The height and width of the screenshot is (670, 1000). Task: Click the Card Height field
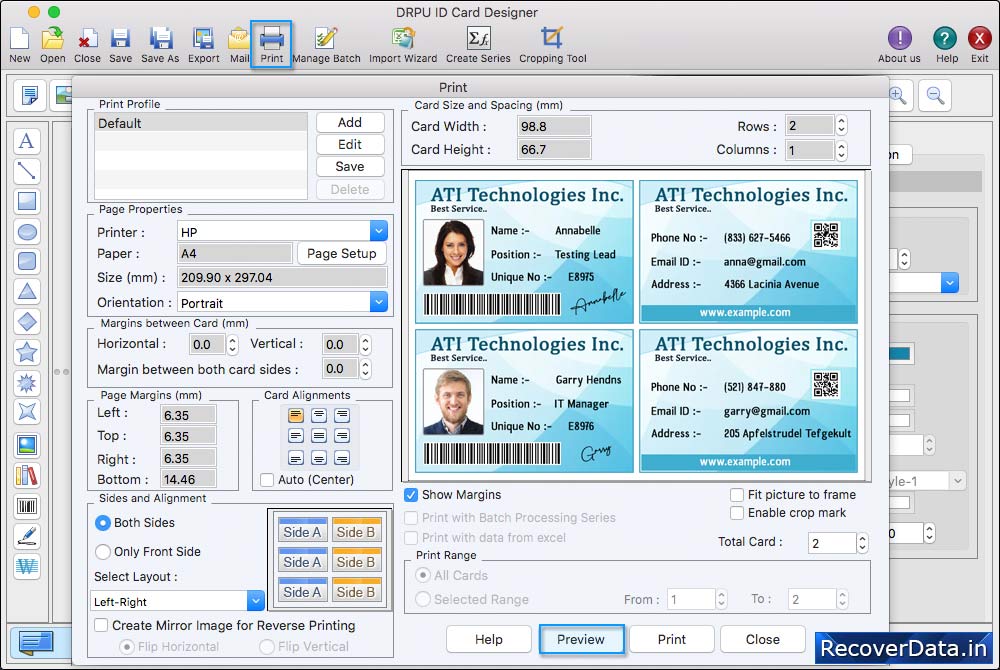tap(554, 149)
